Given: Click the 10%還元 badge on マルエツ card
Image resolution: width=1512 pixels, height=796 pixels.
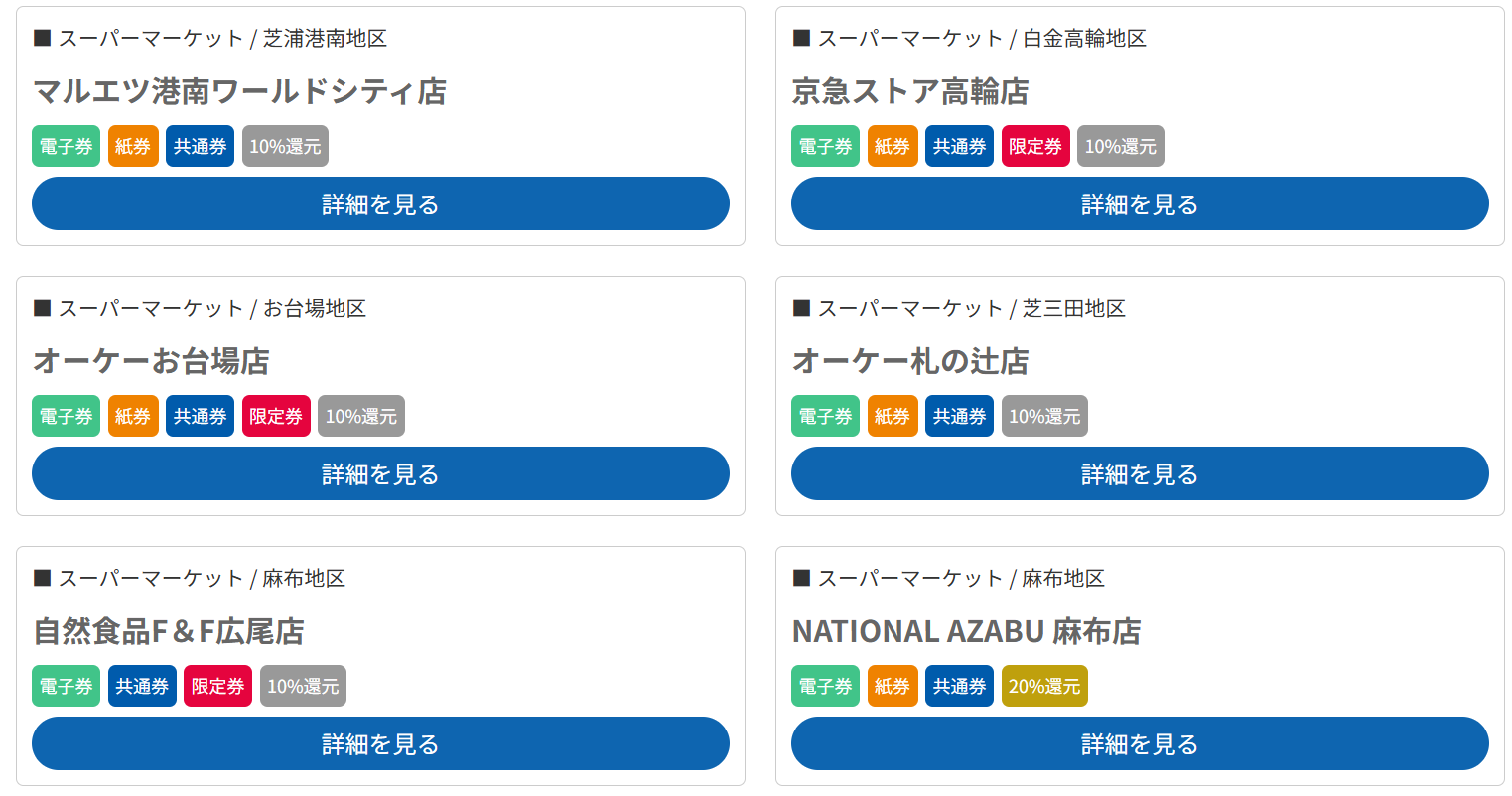Looking at the screenshot, I should tap(285, 146).
